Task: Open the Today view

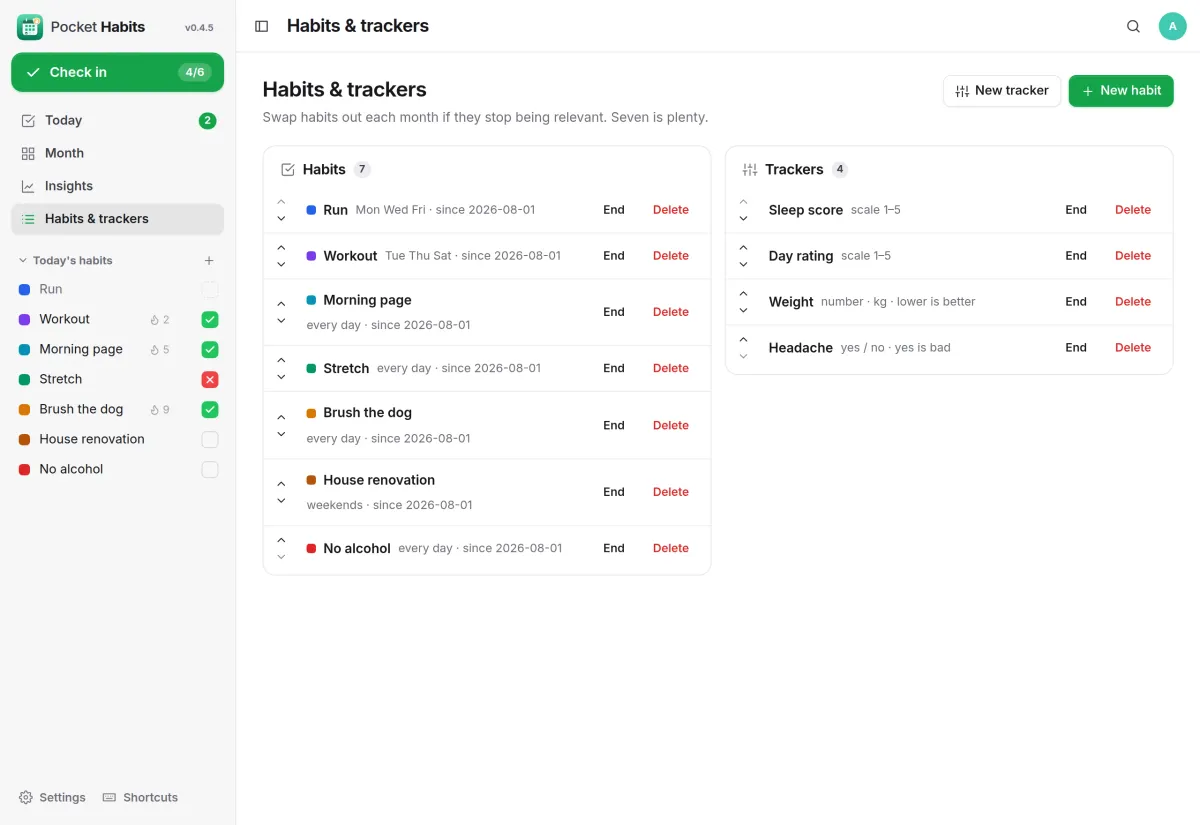Action: click(118, 121)
